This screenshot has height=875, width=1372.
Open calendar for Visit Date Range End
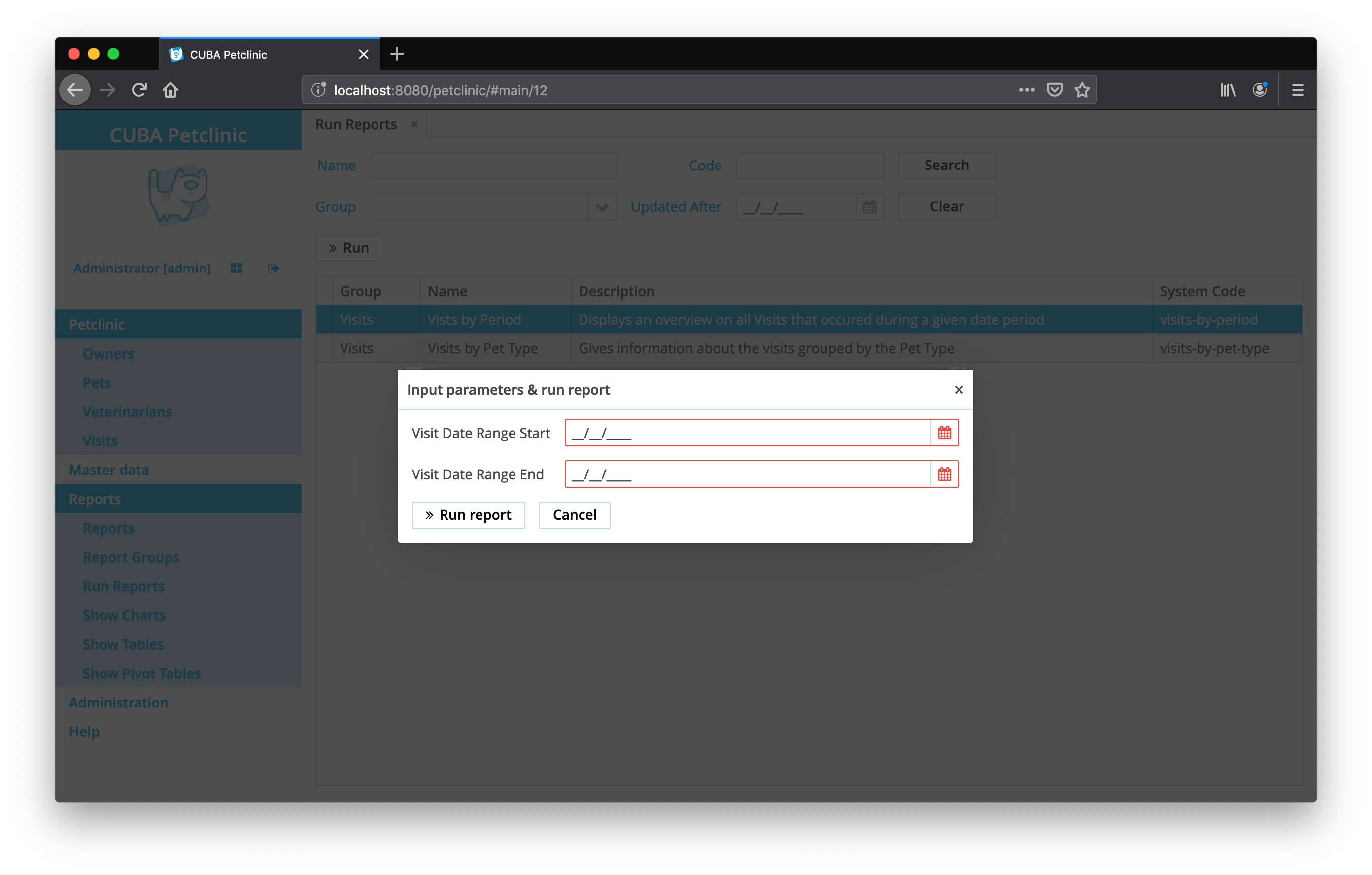944,474
